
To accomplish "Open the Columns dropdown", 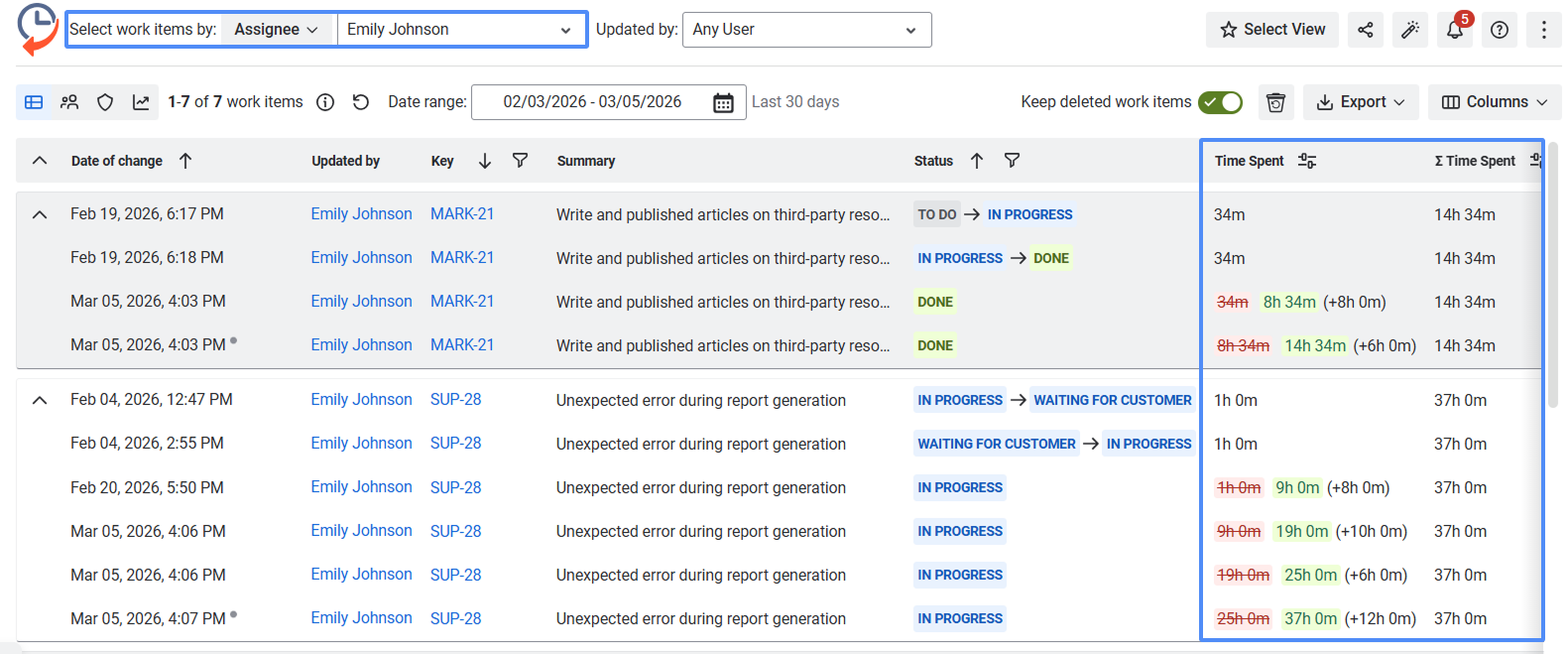I will pos(1495,102).
